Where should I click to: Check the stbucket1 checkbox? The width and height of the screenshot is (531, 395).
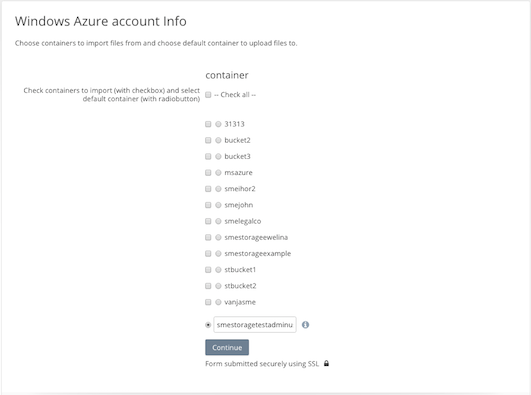[x=208, y=270]
